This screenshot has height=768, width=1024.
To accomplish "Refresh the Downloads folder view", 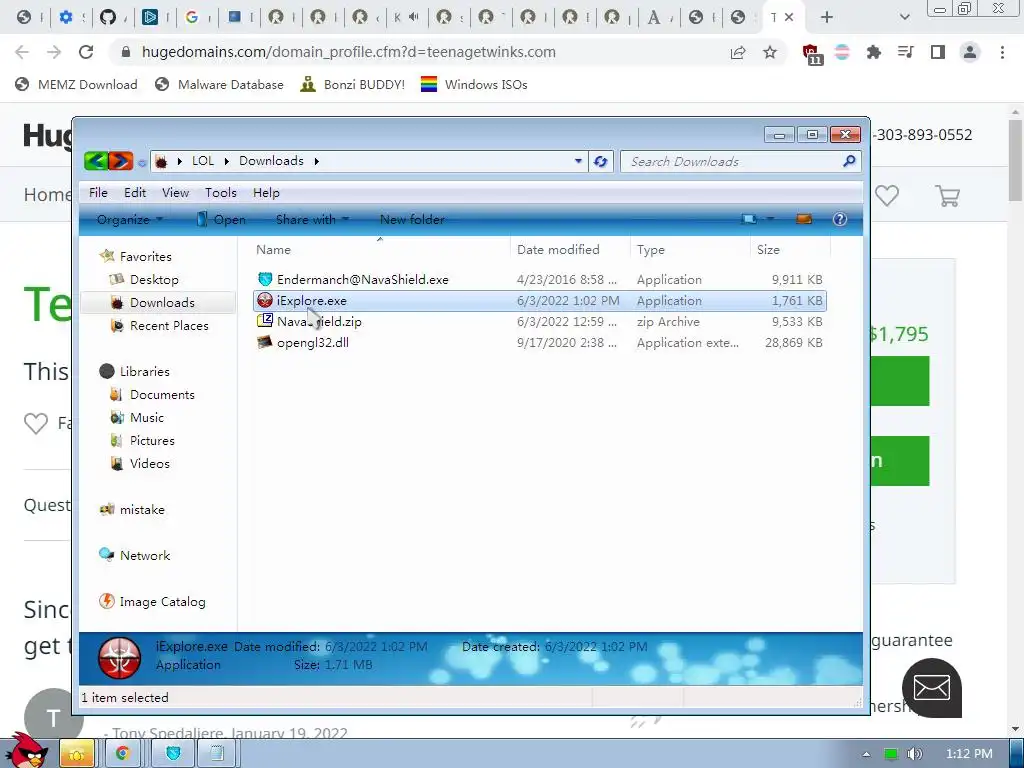I will click(601, 161).
